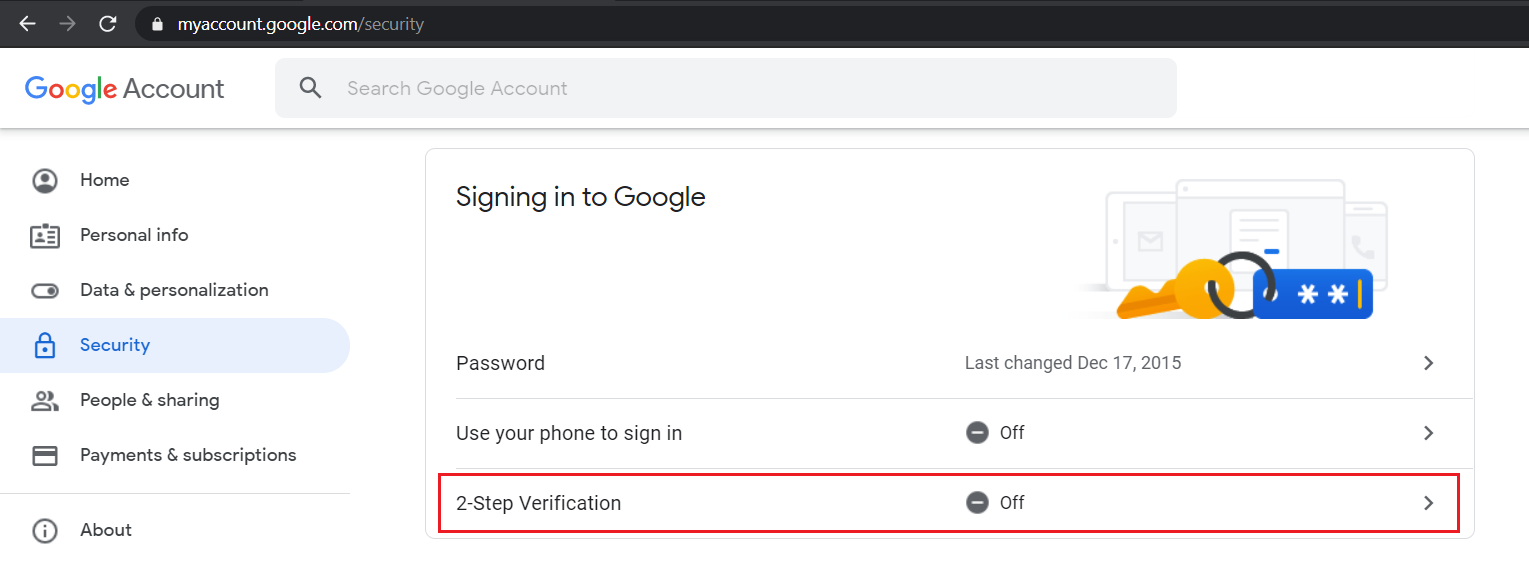The height and width of the screenshot is (565, 1529).
Task: Click Off status for phone sign-in
Action: pyautogui.click(x=995, y=433)
